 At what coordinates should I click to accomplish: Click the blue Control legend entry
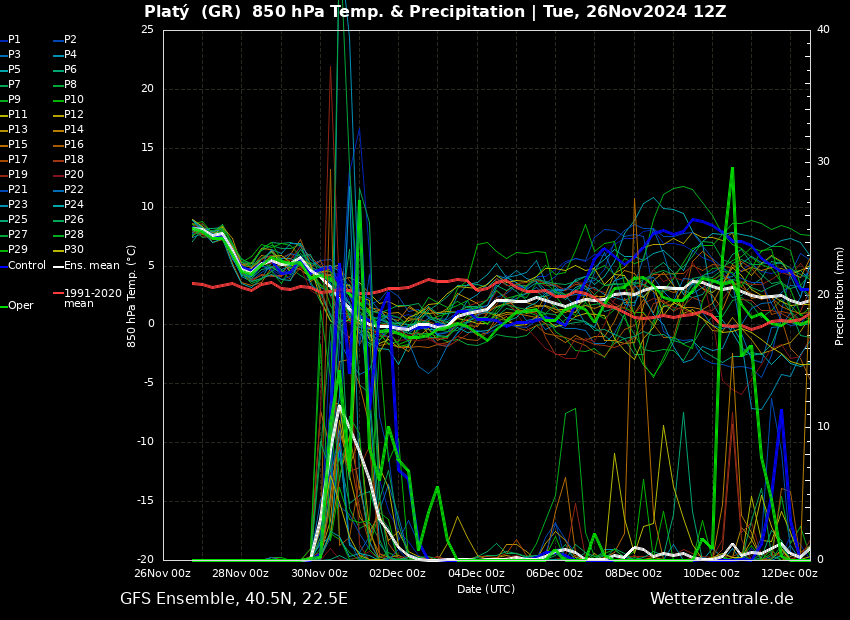(x=26, y=266)
